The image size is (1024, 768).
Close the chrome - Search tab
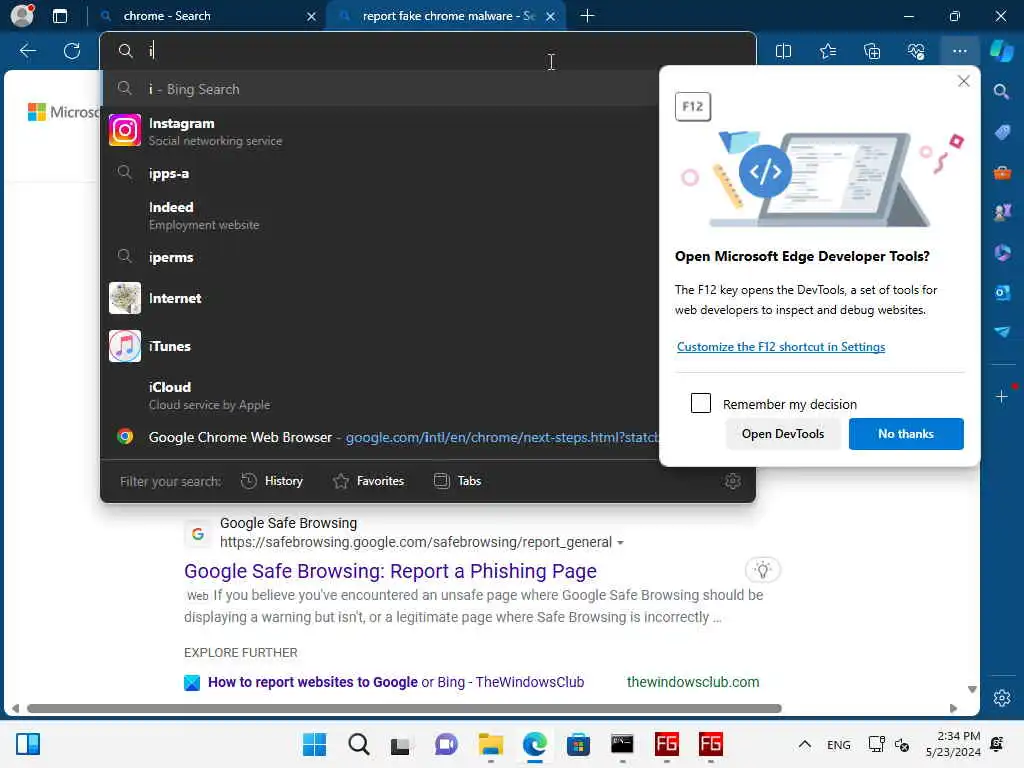[312, 16]
